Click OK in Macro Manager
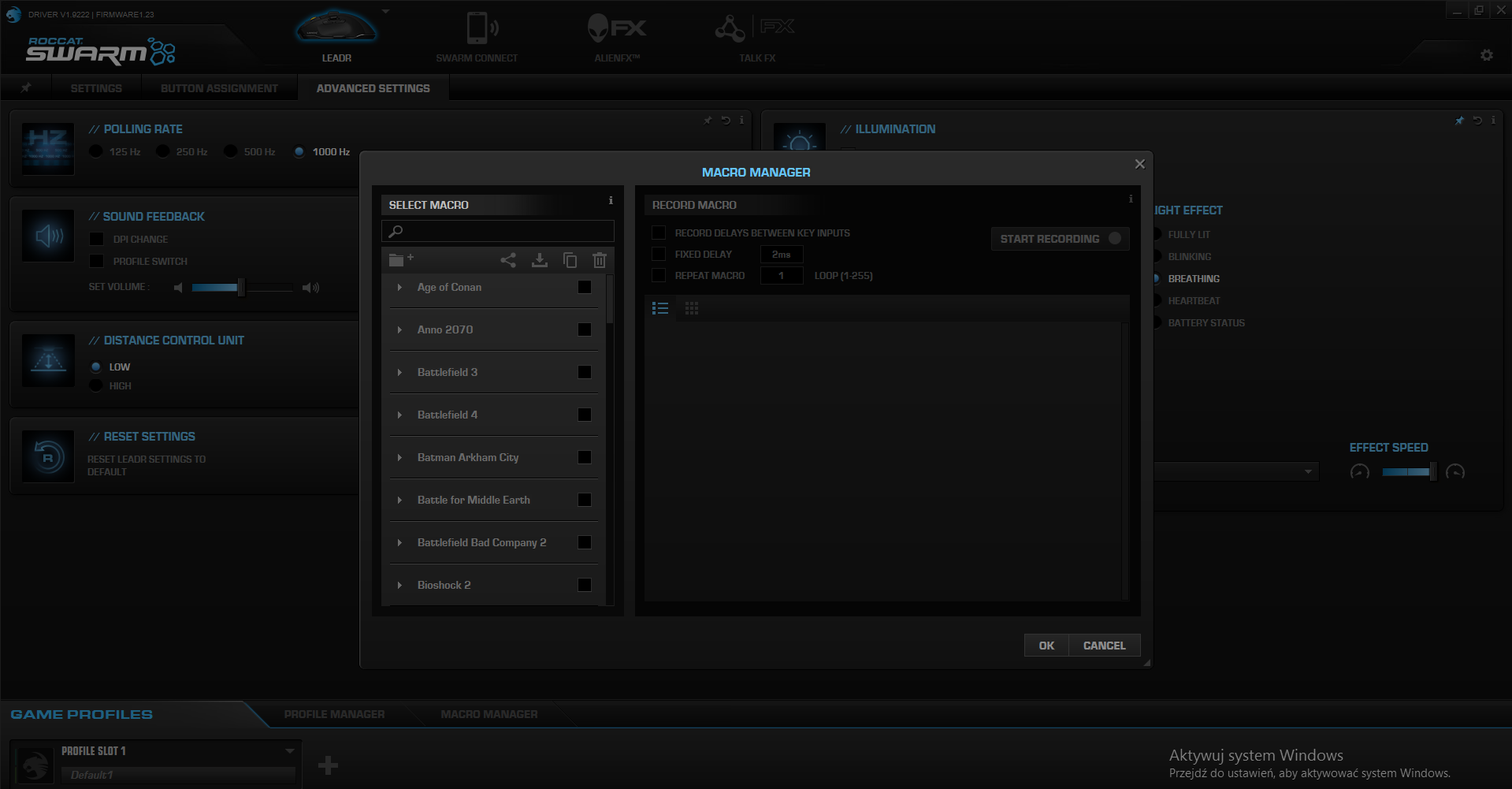 pos(1046,646)
